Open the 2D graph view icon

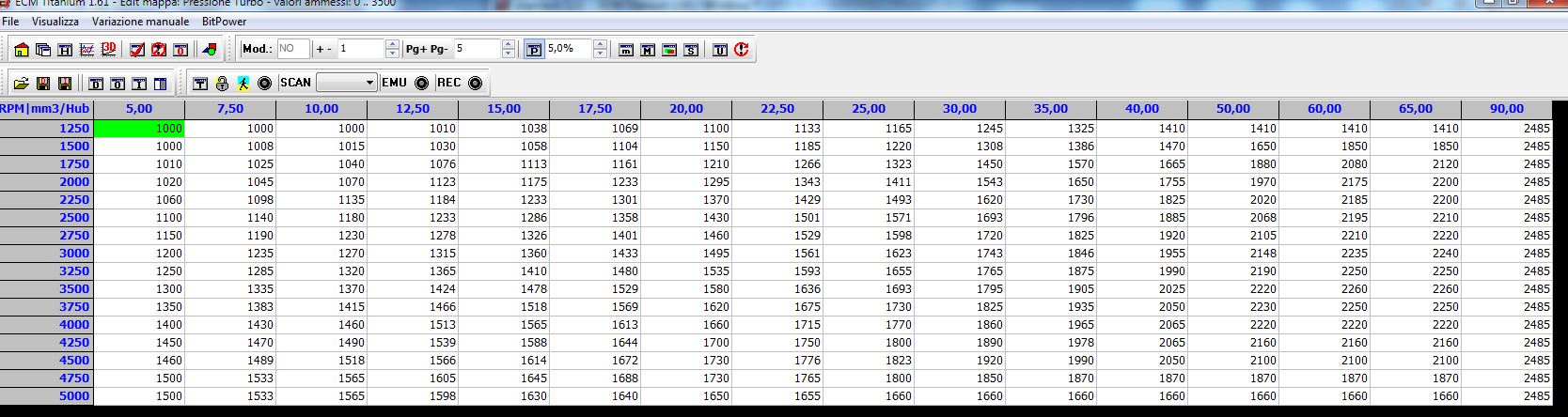[86, 50]
